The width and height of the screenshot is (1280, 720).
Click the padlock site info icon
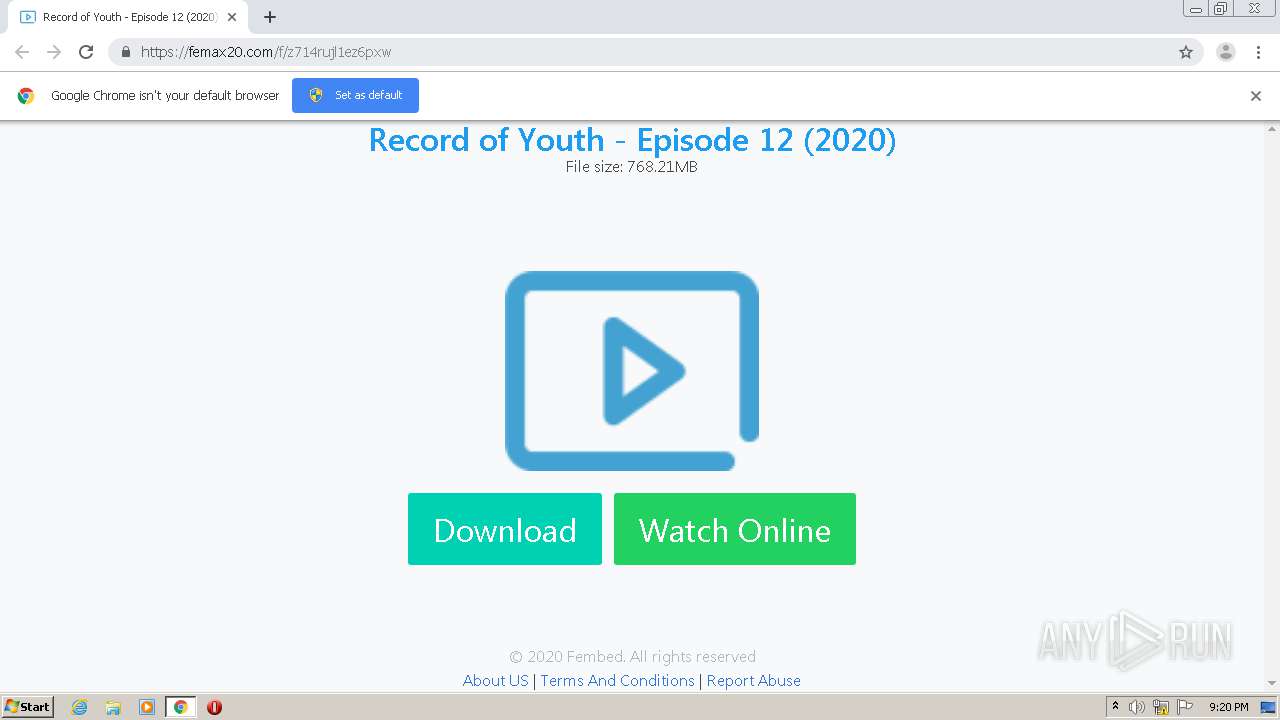pos(126,52)
